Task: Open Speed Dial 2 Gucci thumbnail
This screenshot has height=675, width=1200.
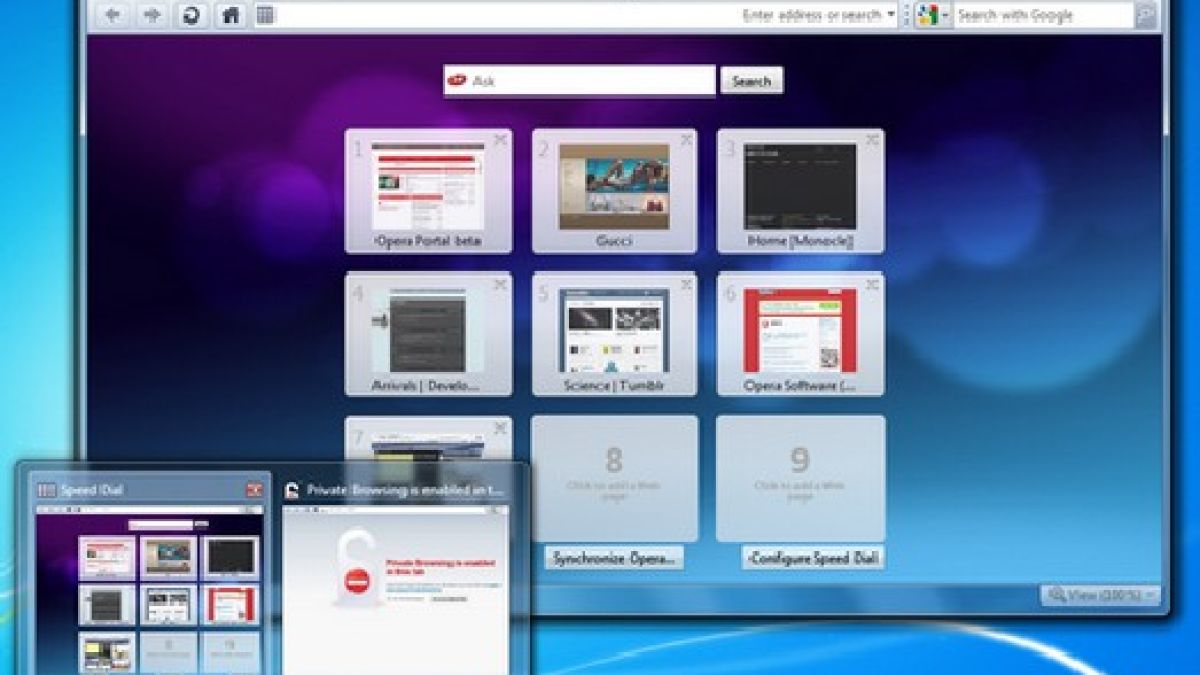Action: 614,190
